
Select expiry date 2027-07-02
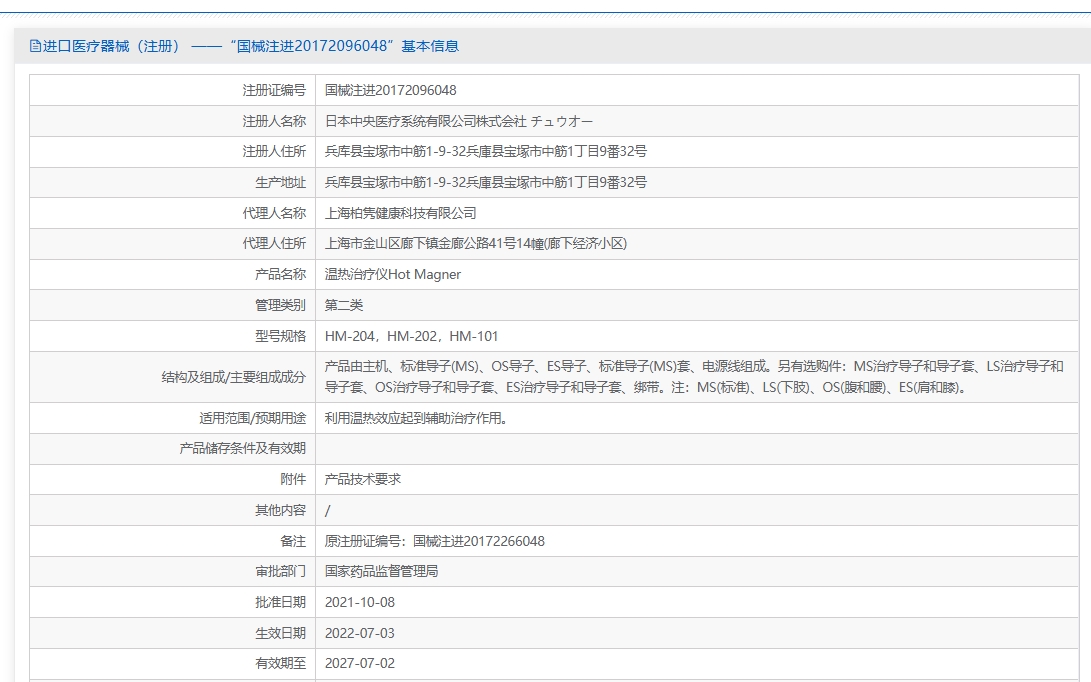(x=360, y=663)
